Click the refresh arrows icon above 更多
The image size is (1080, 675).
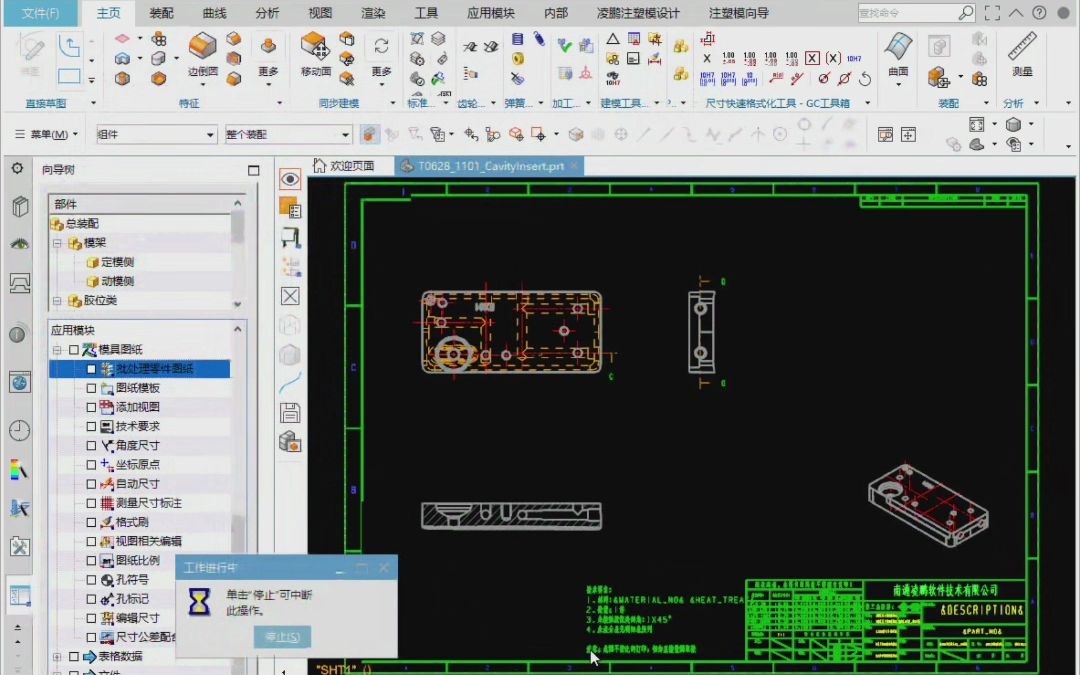[x=382, y=45]
